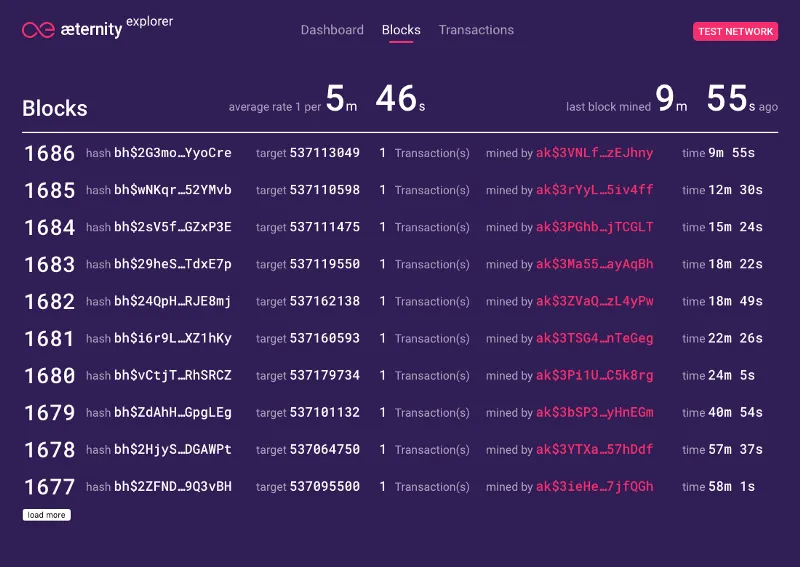Click time value 18m 49s
Screen dimensions: 800x567
point(735,301)
